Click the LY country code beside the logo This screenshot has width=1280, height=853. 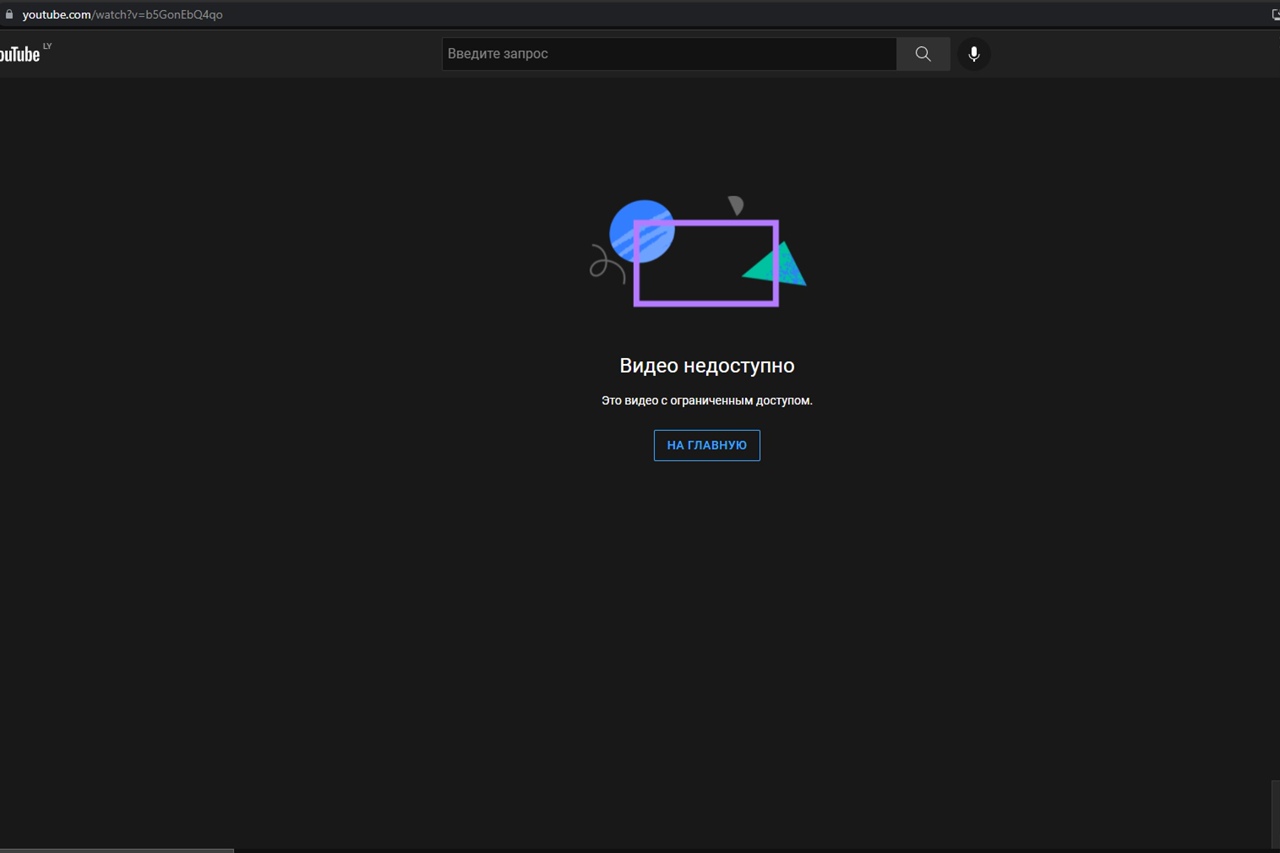(x=47, y=46)
